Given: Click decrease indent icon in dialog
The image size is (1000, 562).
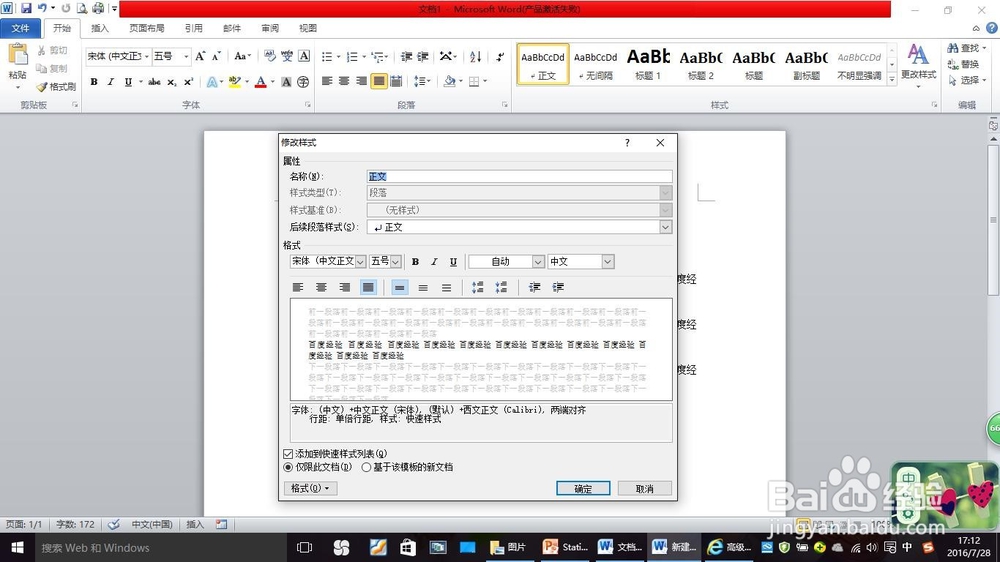Looking at the screenshot, I should coord(534,288).
